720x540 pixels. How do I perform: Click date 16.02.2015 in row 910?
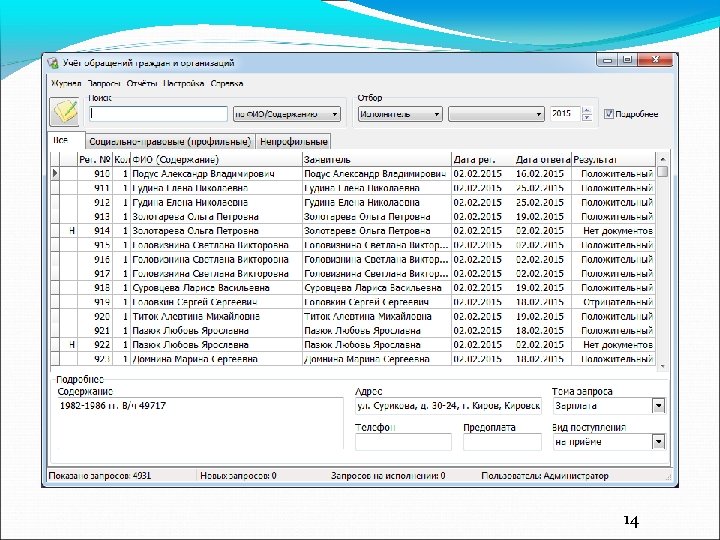pos(539,174)
